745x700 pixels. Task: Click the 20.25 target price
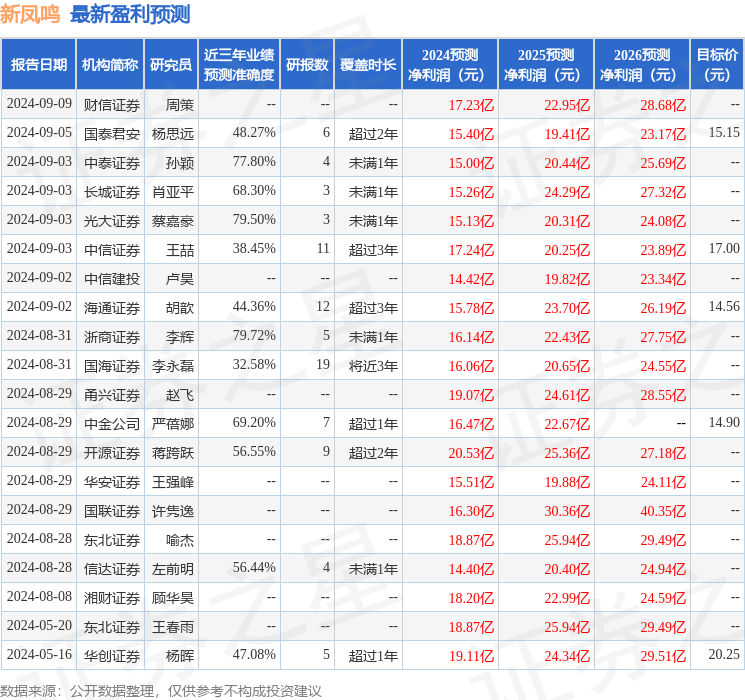click(x=724, y=654)
